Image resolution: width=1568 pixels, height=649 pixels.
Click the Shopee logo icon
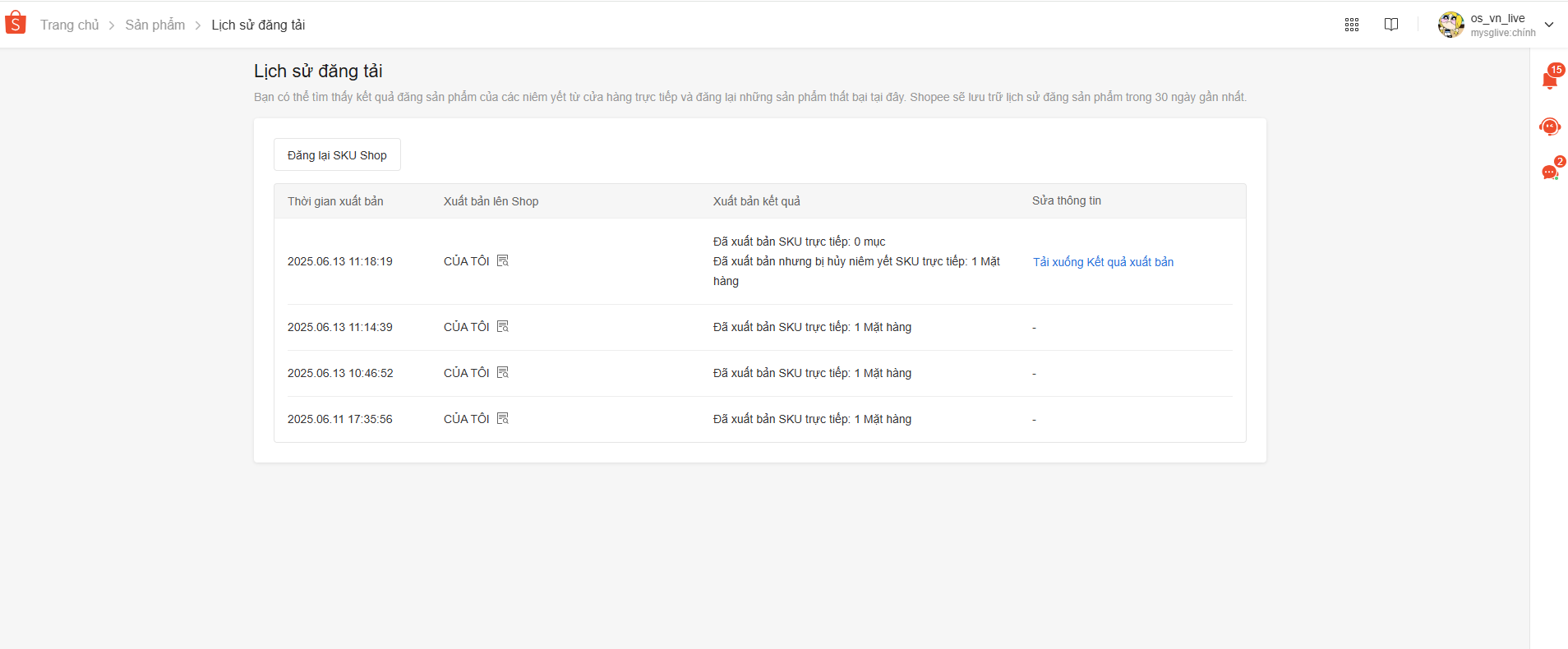16,23
